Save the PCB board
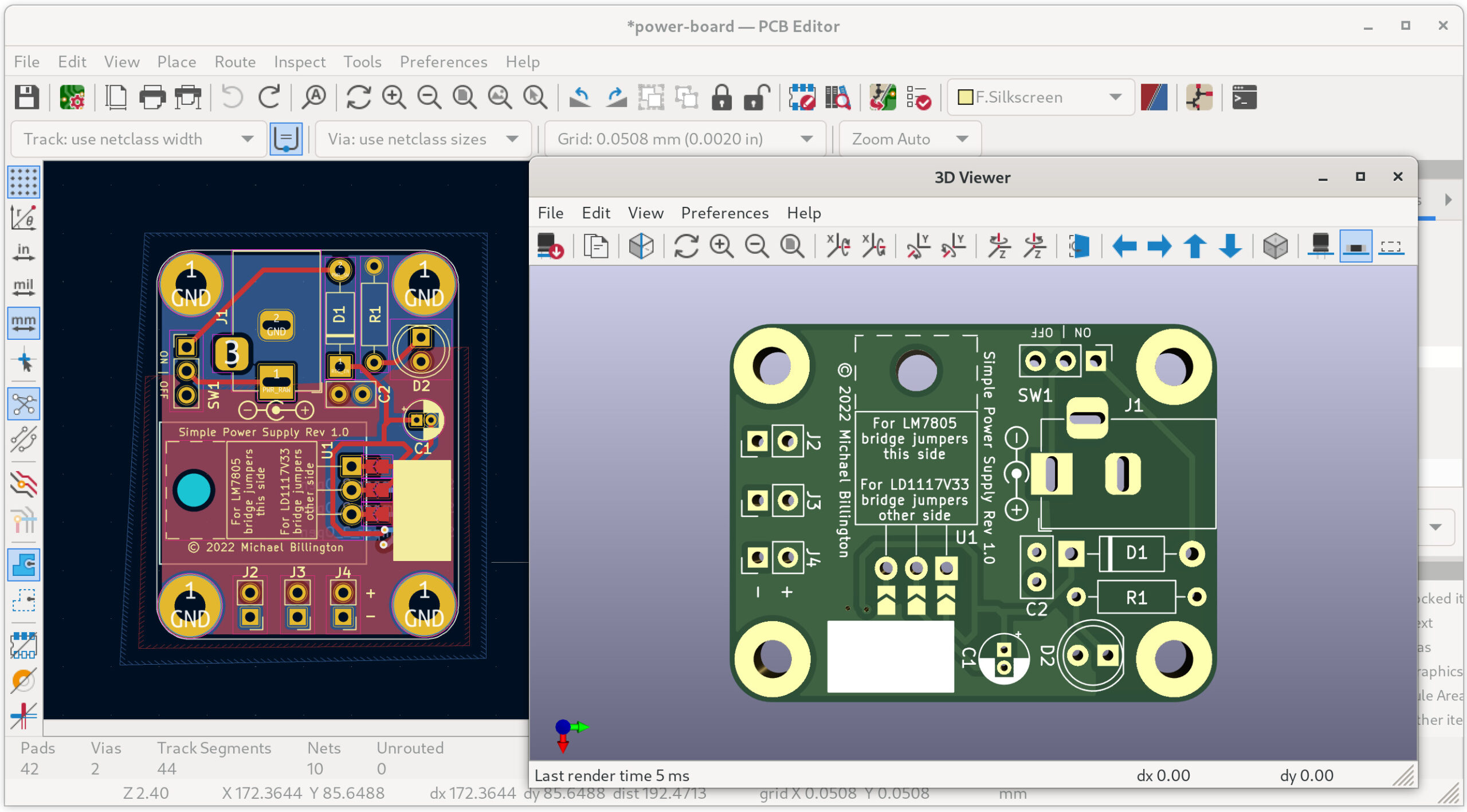The width and height of the screenshot is (1467, 812). pyautogui.click(x=26, y=97)
